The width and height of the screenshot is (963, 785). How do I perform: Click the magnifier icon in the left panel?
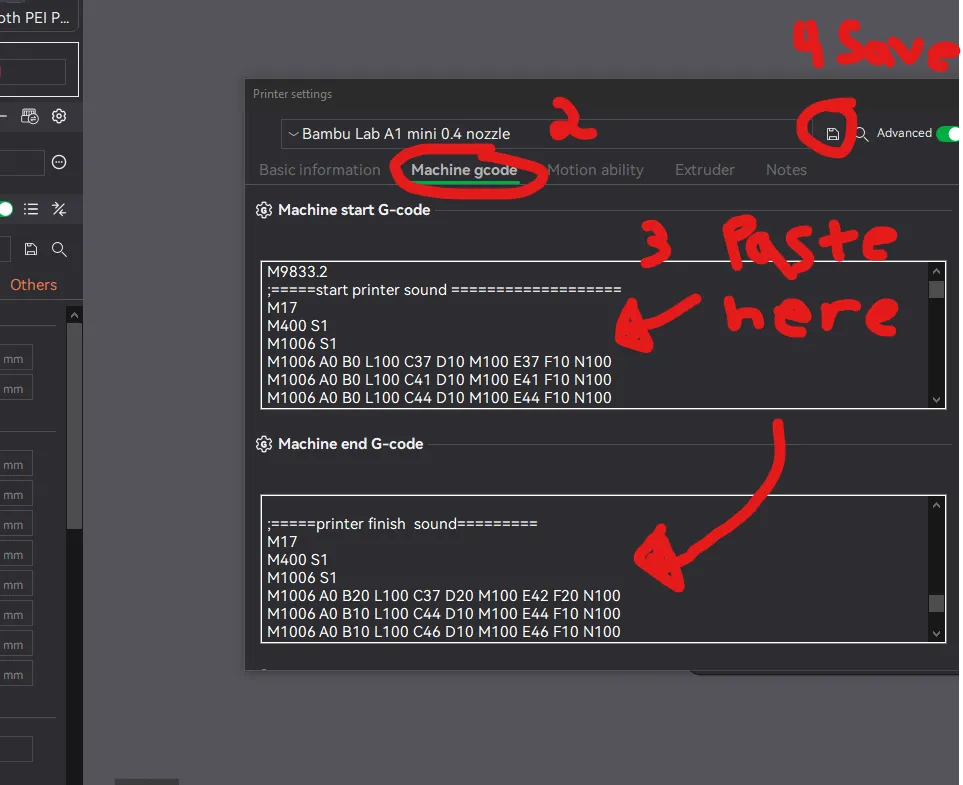[59, 249]
